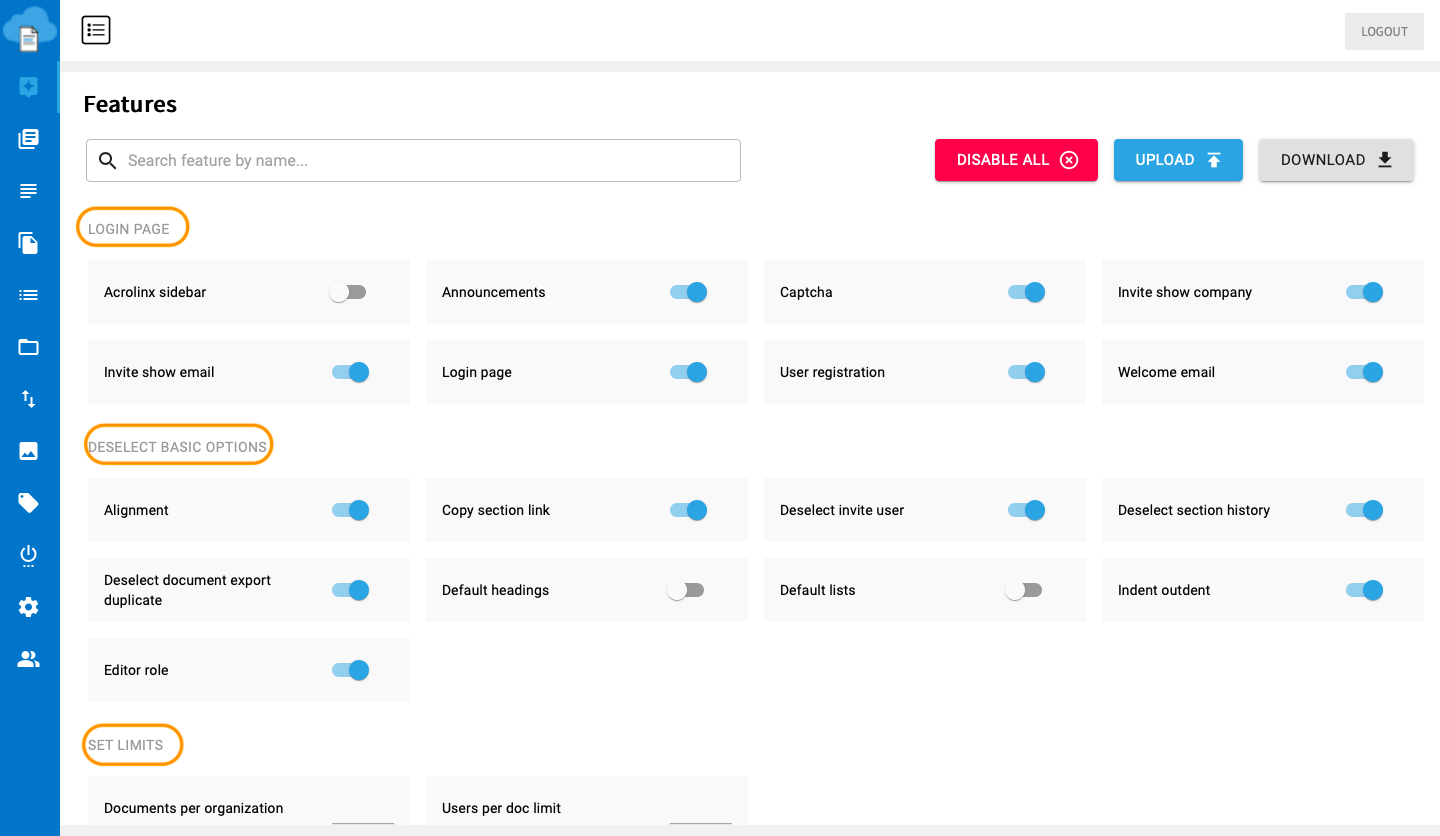Open the folder sidebar icon
Screen dimensions: 1440x836
pos(29,347)
